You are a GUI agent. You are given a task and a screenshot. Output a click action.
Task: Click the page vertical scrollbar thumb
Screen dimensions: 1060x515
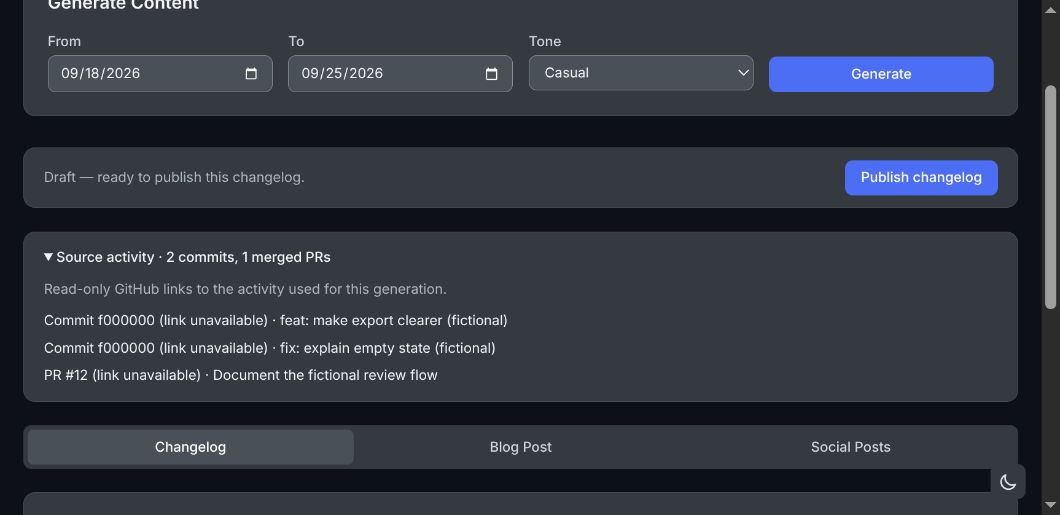click(x=1050, y=197)
